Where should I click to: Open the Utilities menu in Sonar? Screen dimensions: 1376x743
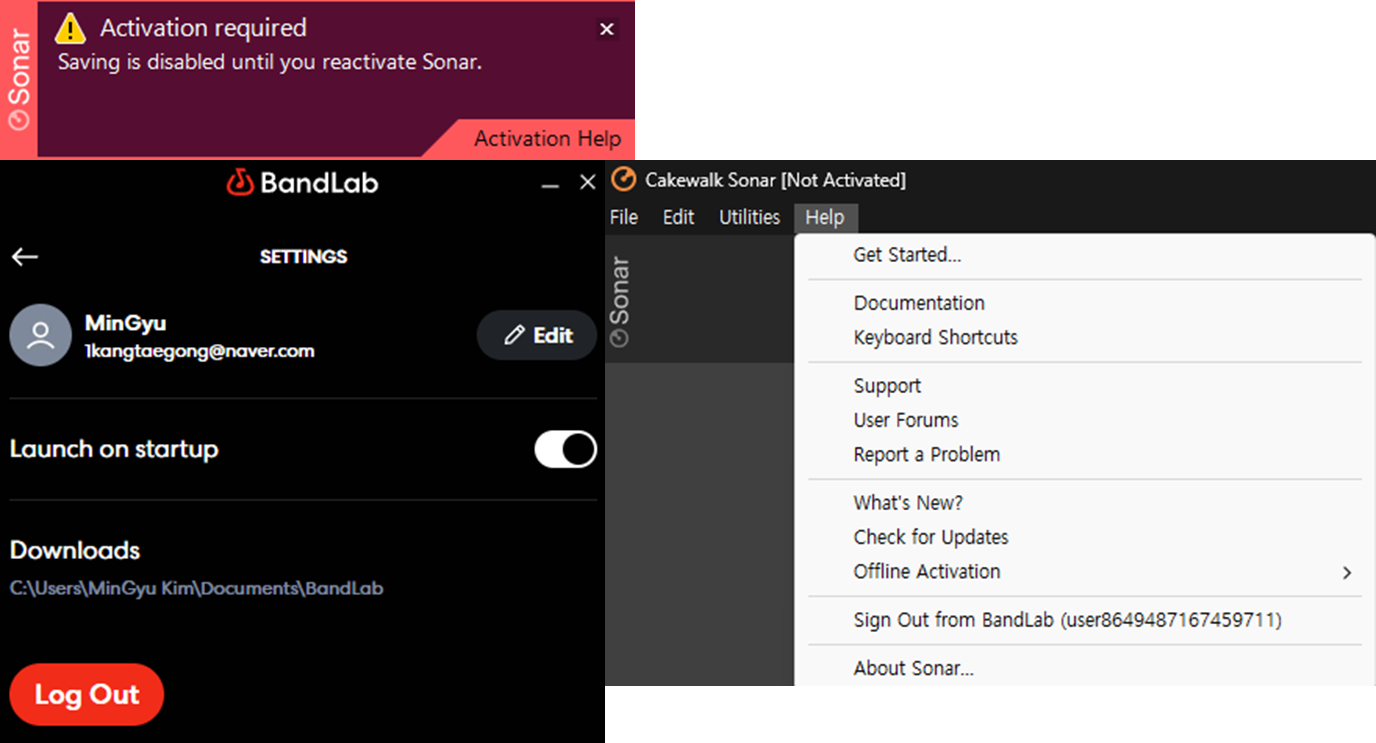click(749, 217)
